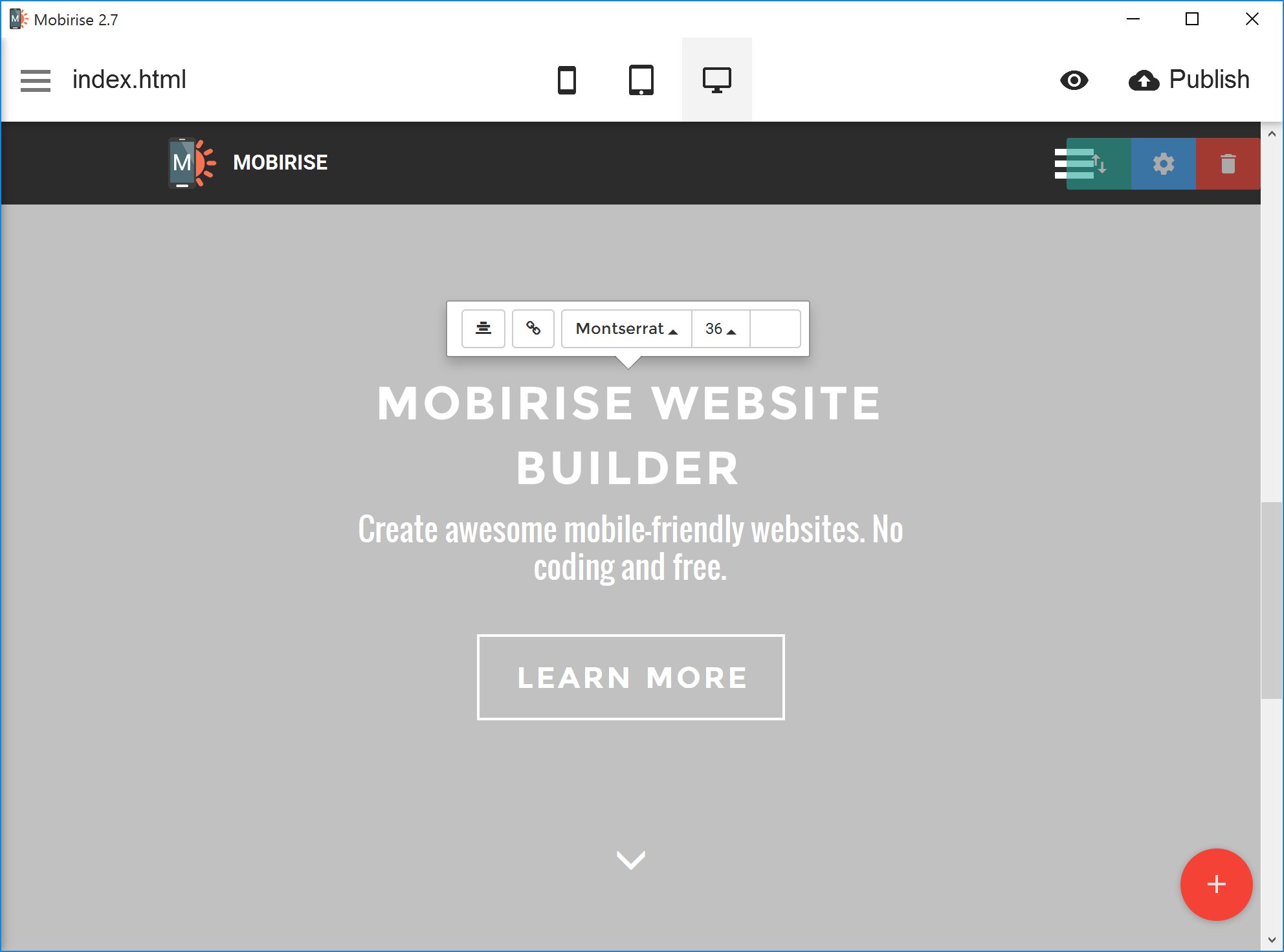Click the index.html file name tab
The height and width of the screenshot is (952, 1284).
point(131,80)
